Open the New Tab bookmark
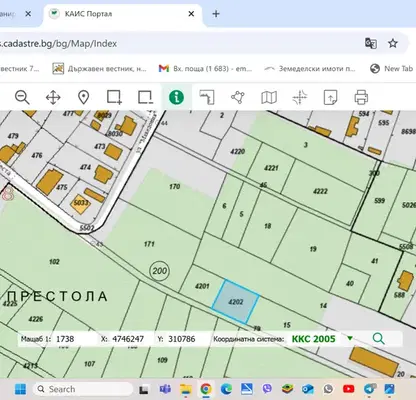 pos(392,69)
